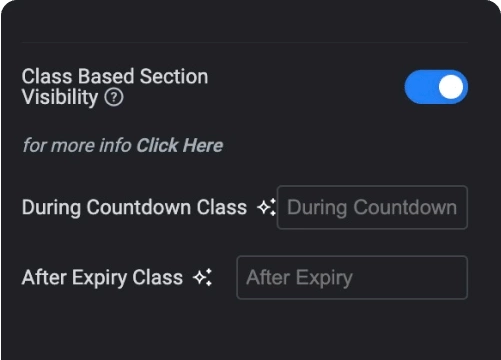501x360 pixels.
Task: Click the word Visibility beside the help icon
Action: coord(60,97)
